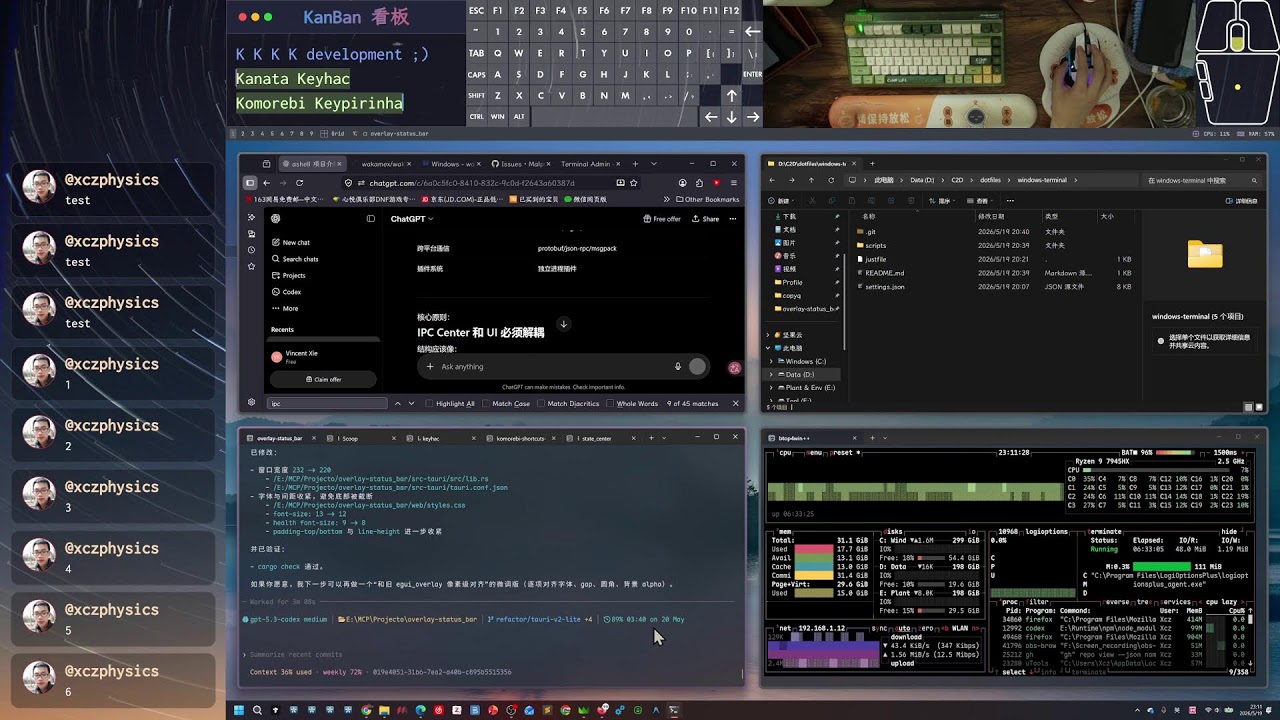Go up one folder in File Explorer
Screen dimensions: 1280x720
811,180
